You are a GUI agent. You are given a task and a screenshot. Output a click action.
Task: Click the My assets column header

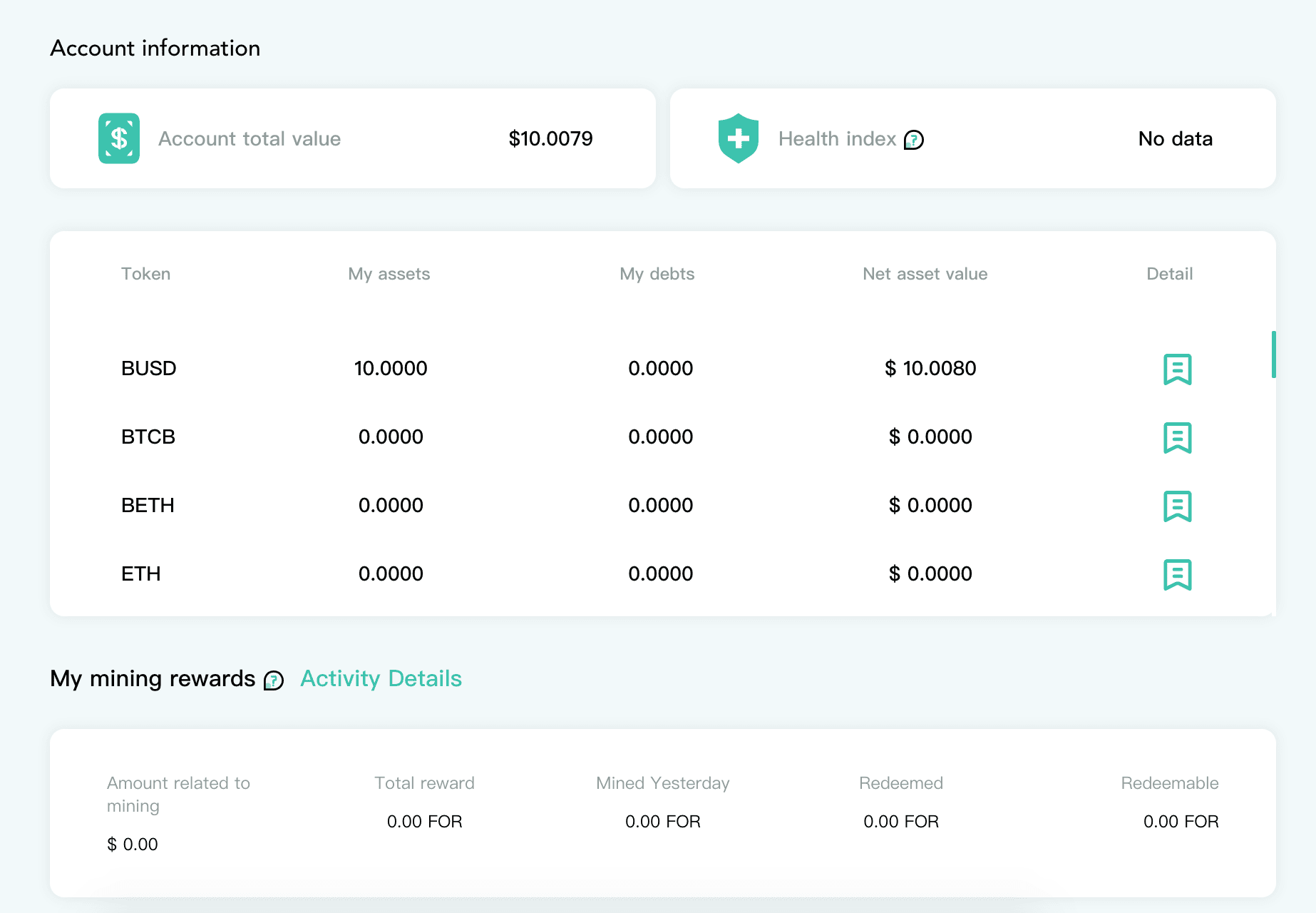389,274
